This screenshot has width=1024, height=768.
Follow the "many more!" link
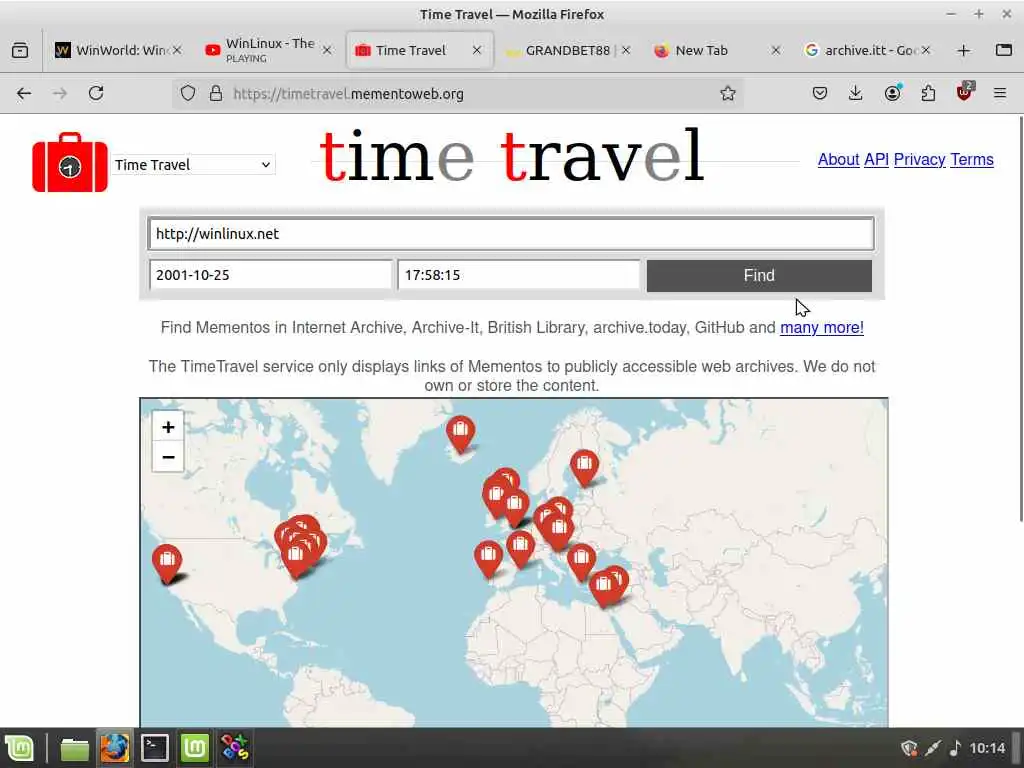point(822,327)
